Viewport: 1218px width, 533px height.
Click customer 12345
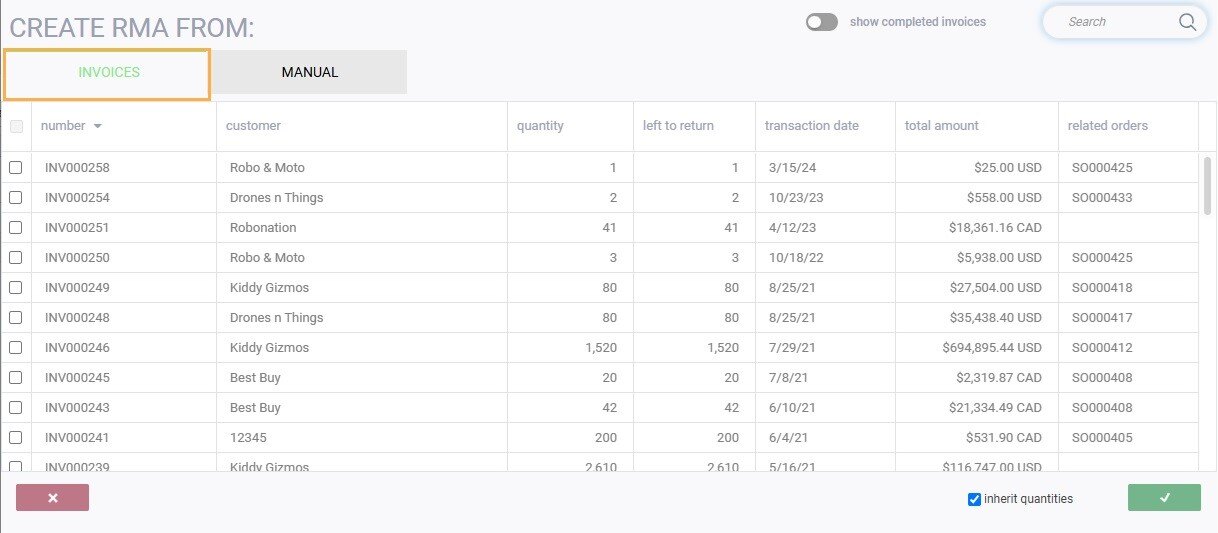(248, 438)
